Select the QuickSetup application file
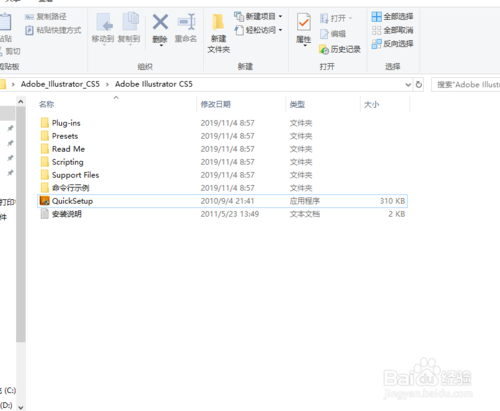 coord(222,201)
